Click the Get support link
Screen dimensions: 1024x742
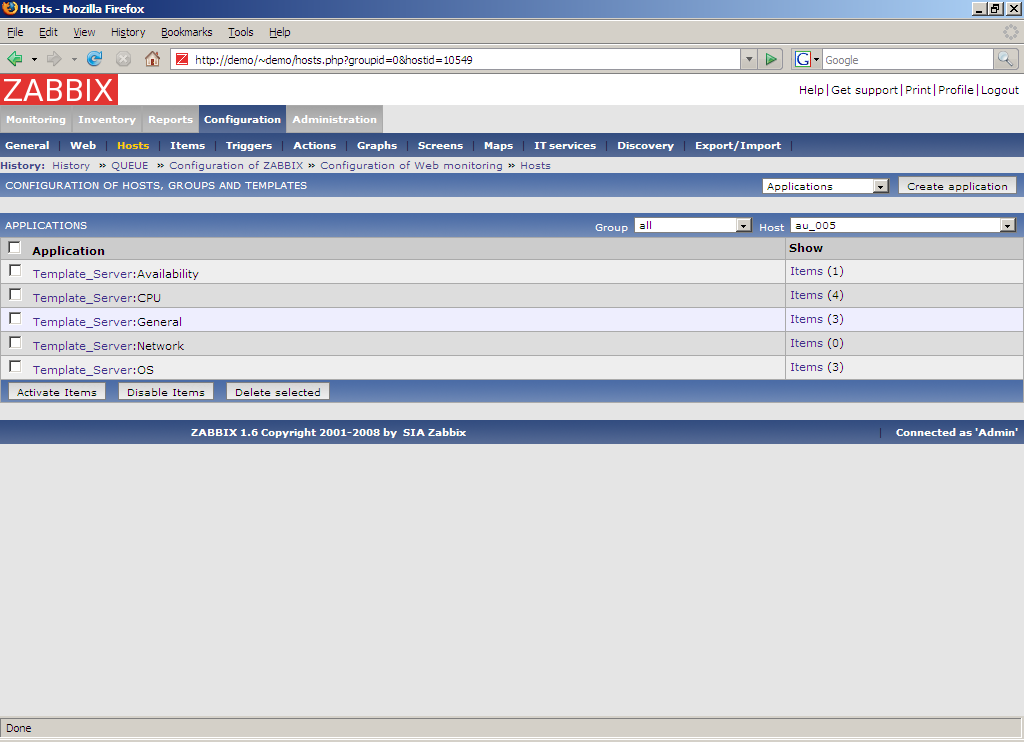pos(864,90)
